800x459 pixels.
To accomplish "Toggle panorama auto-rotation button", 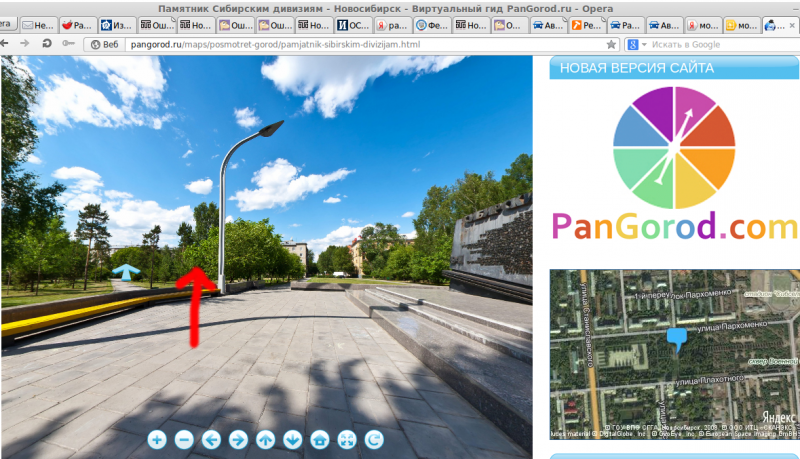I will pos(374,439).
